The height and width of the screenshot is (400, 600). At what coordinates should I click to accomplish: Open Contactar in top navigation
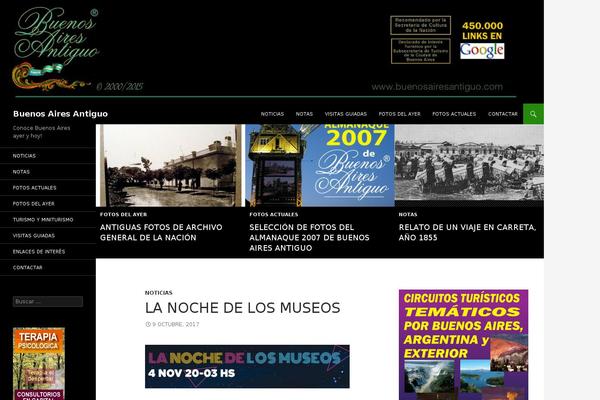point(502,114)
